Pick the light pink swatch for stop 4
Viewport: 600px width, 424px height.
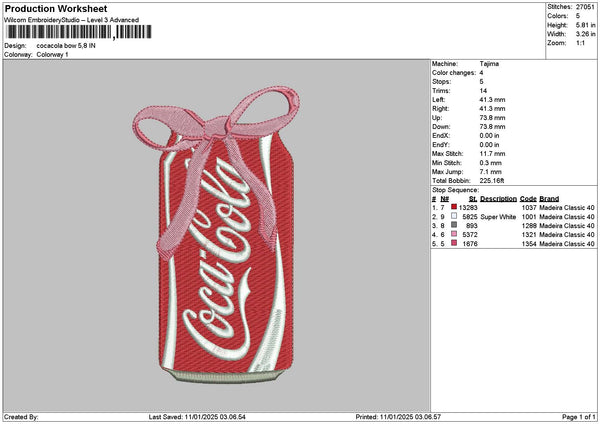[454, 234]
